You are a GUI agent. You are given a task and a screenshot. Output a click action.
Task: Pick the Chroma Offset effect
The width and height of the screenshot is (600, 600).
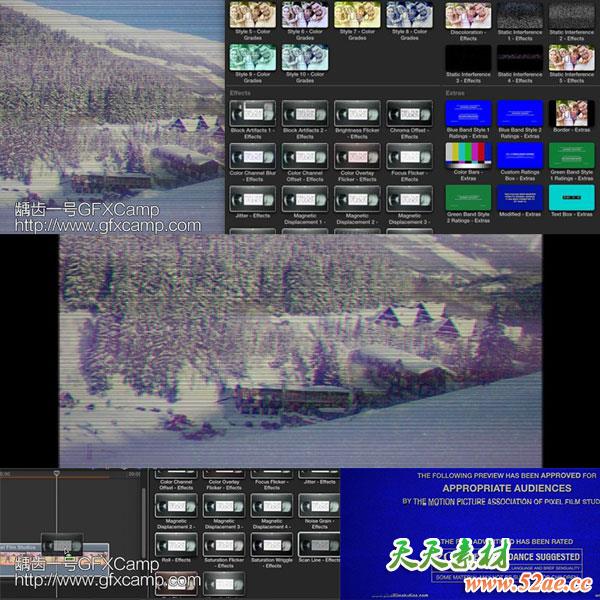click(409, 113)
